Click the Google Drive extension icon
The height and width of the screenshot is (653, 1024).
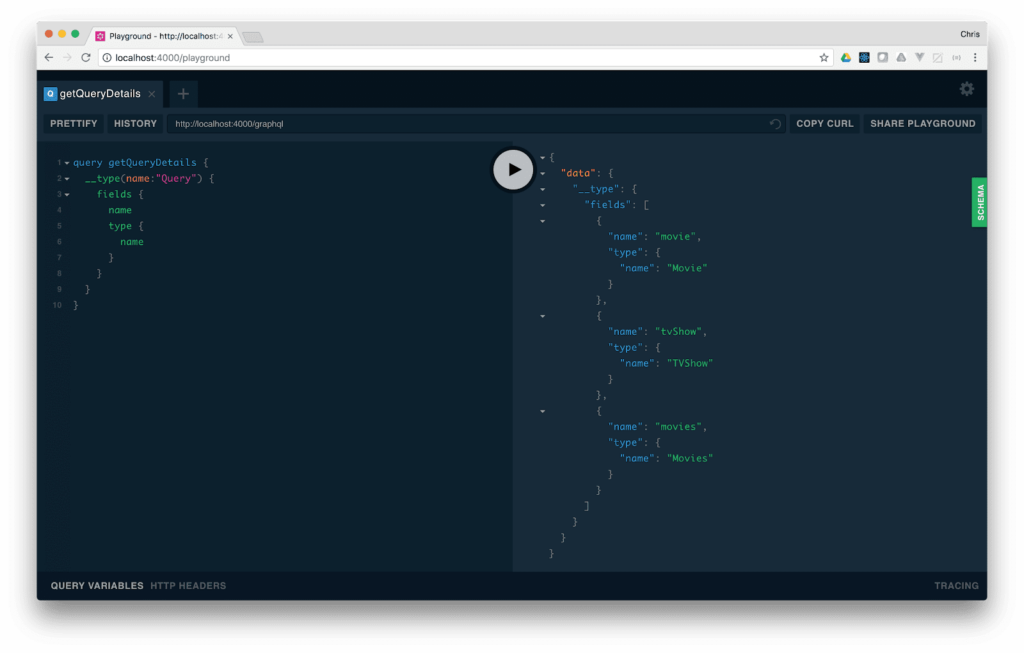tap(845, 57)
